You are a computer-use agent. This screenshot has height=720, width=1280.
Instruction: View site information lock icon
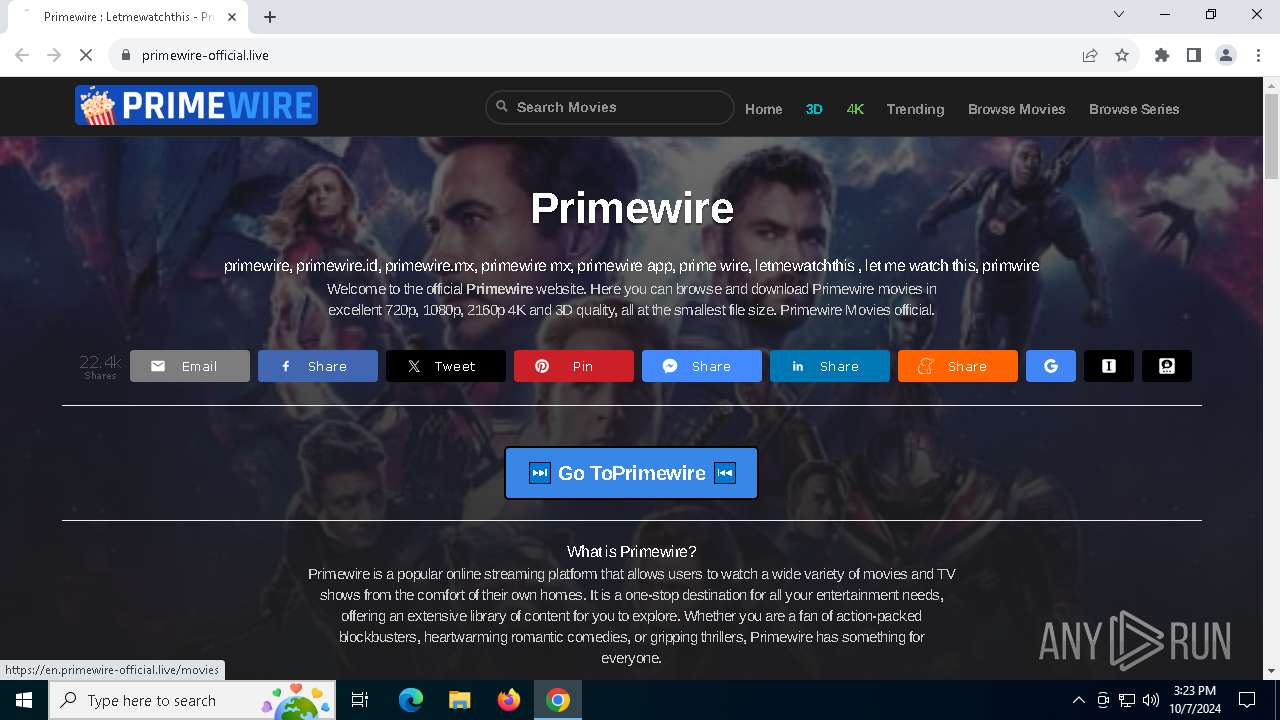(126, 55)
